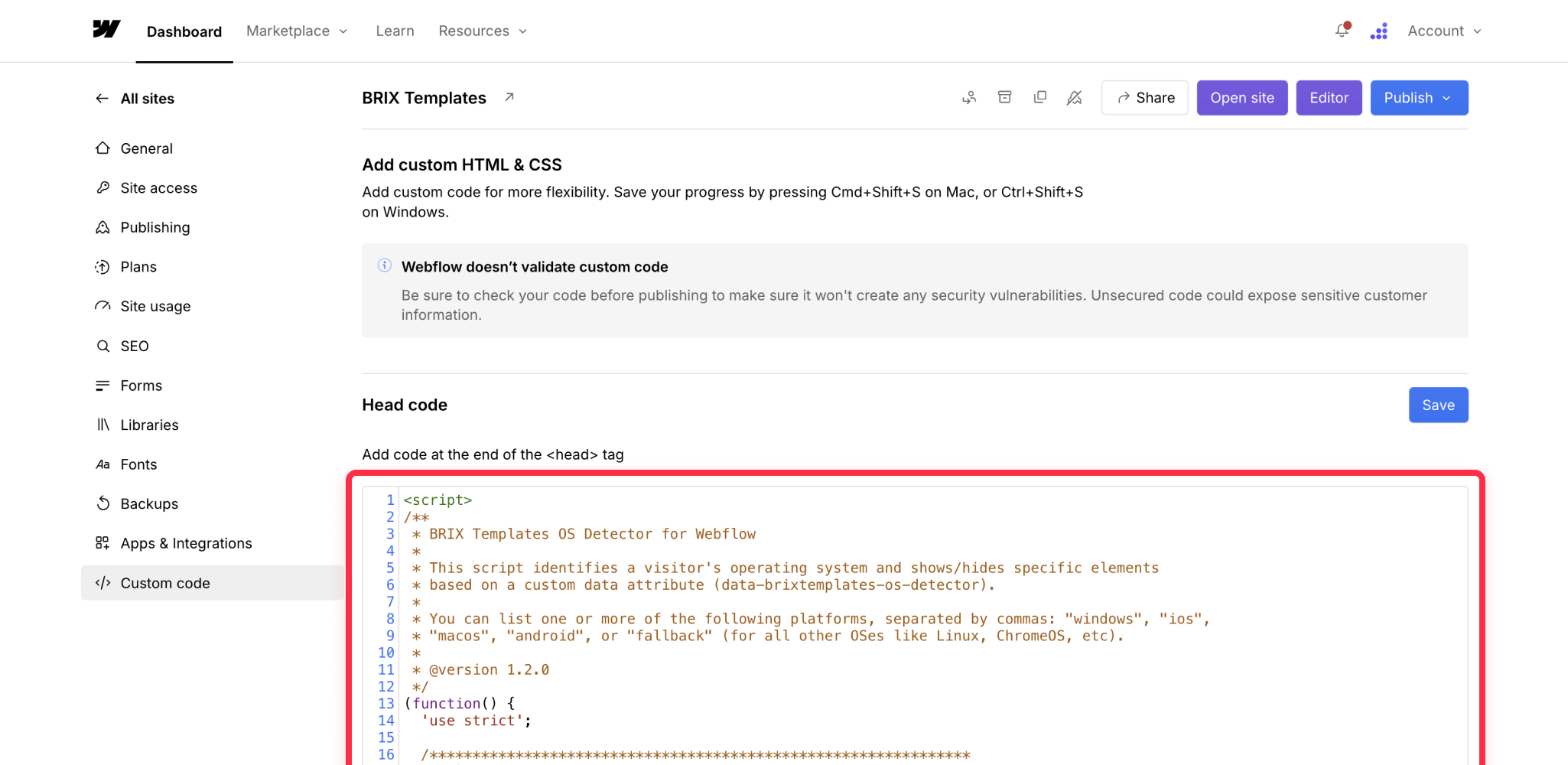Open the Learn menu item

point(395,31)
